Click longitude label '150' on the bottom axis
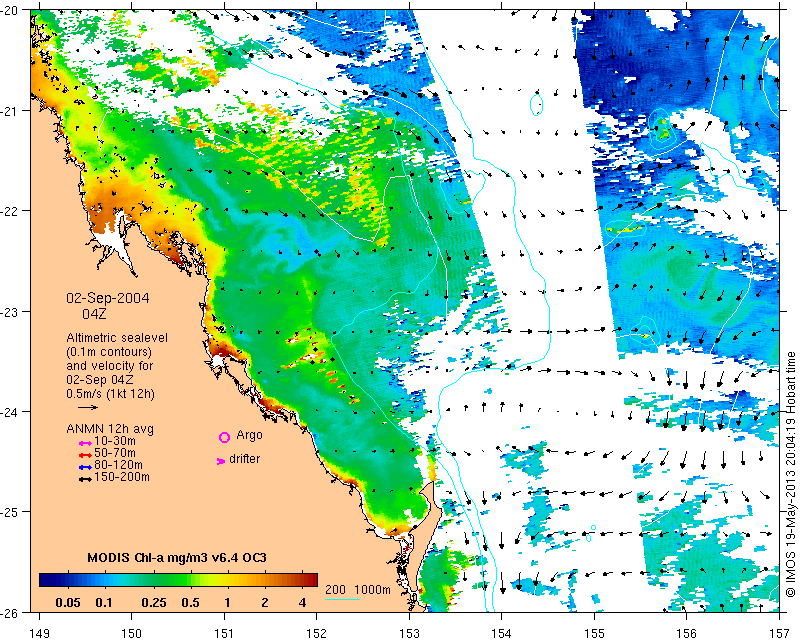 132,633
